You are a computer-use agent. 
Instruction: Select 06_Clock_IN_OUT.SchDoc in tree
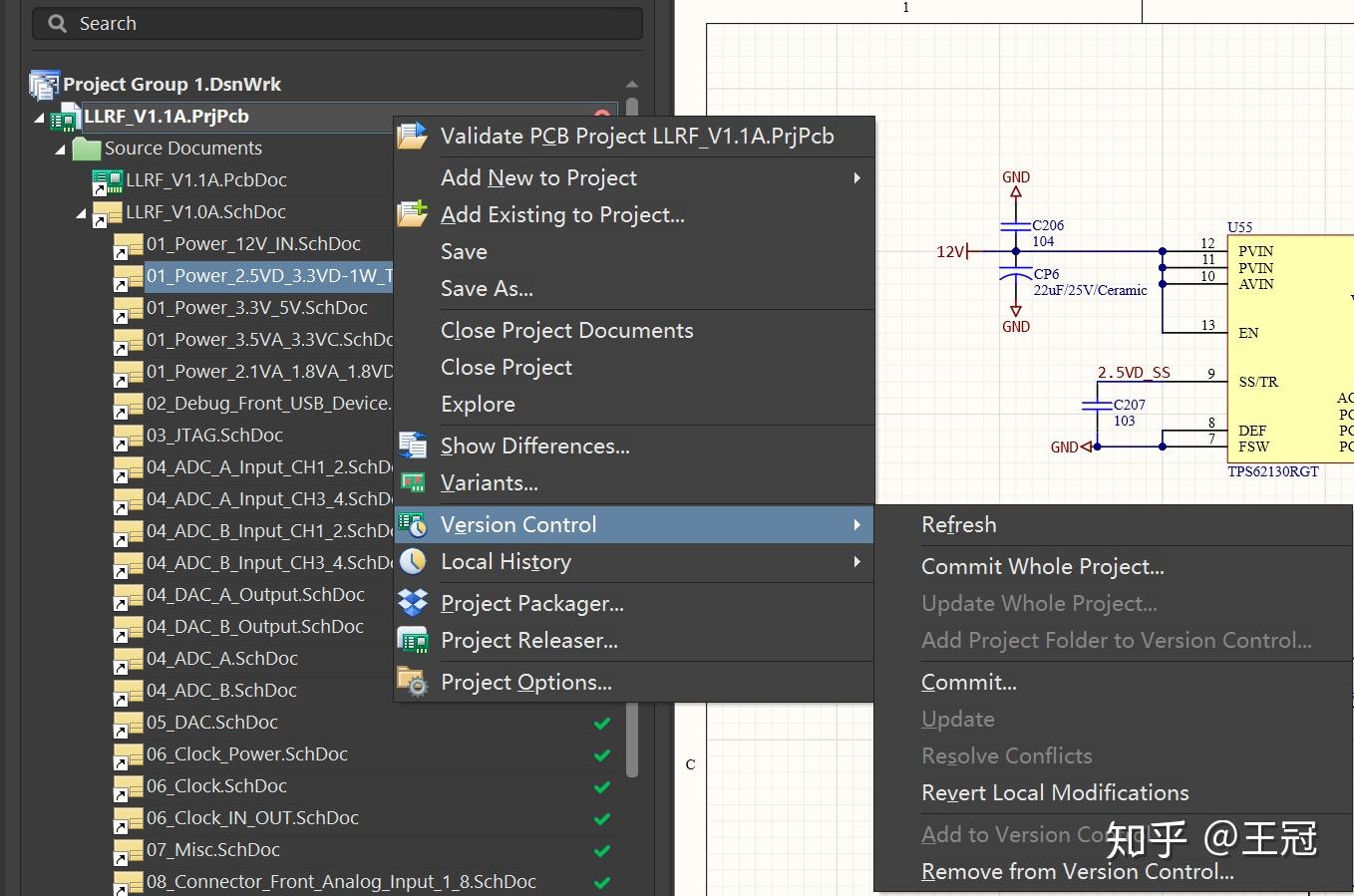[x=252, y=817]
